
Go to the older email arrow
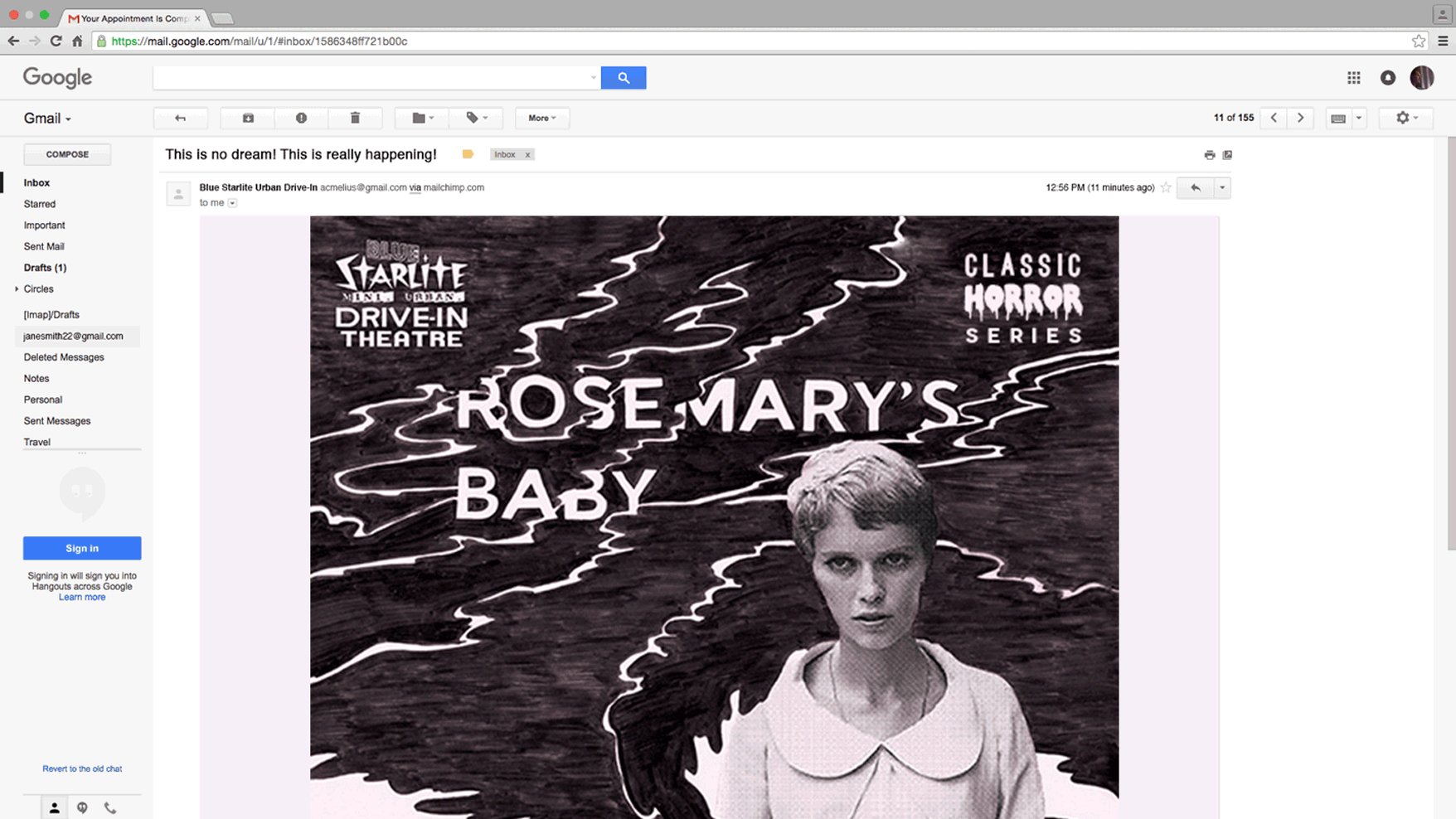pyautogui.click(x=1300, y=118)
